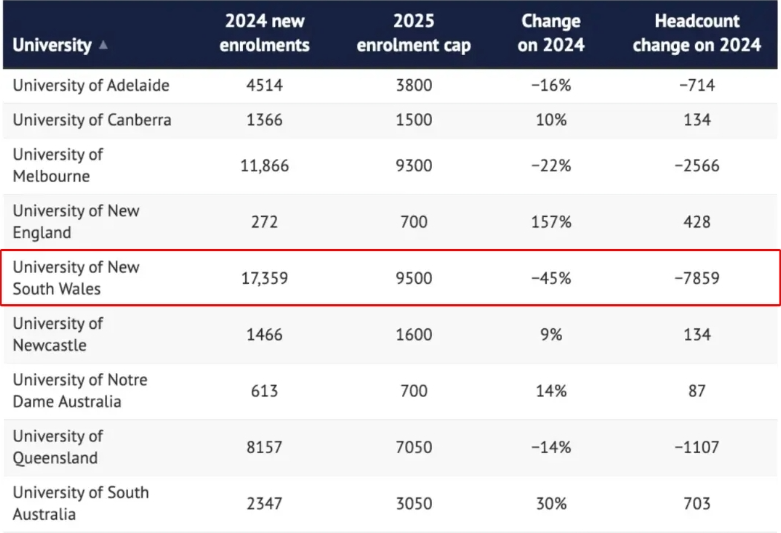Click the 11,866 enrolments figure
The height and width of the screenshot is (533, 781).
click(x=265, y=165)
